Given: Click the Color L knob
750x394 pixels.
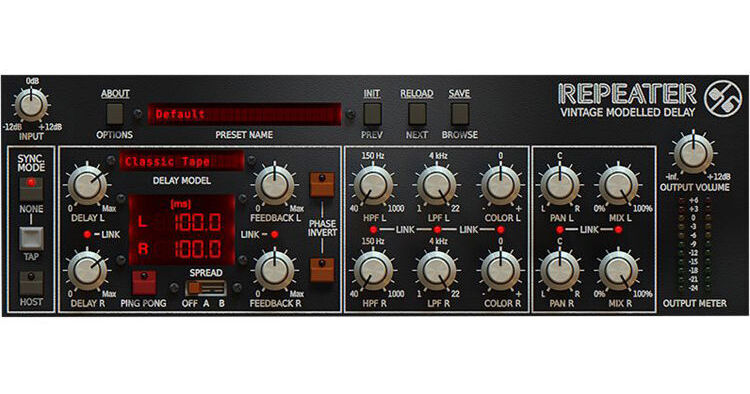Looking at the screenshot, I should point(500,186).
